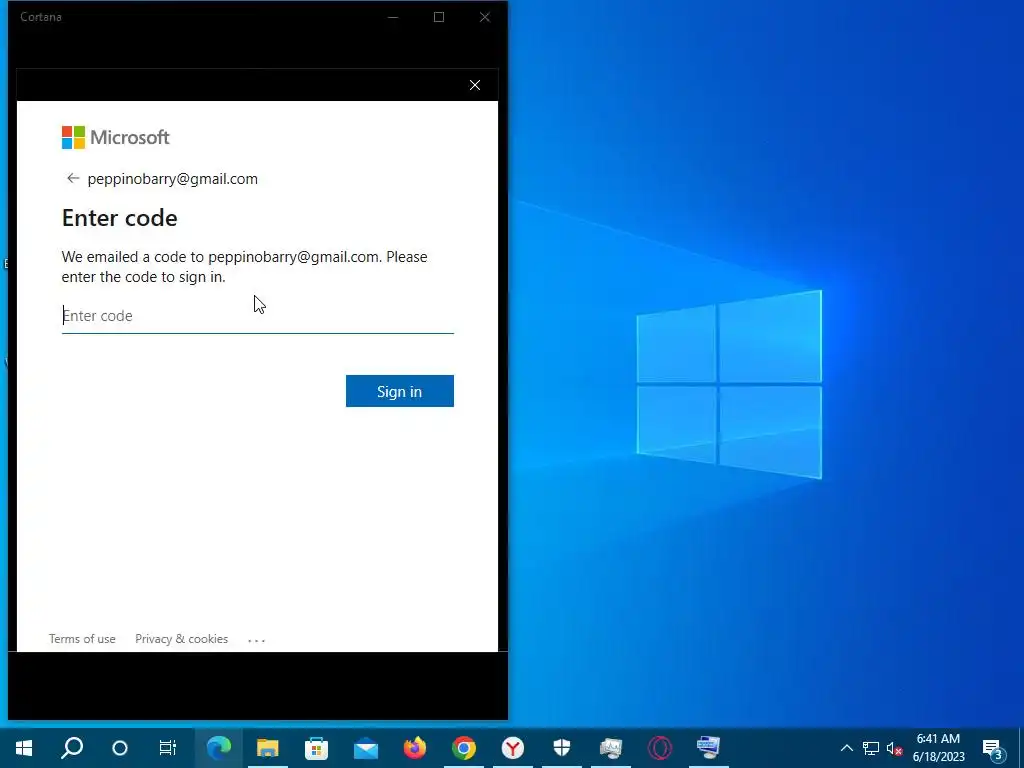Image resolution: width=1024 pixels, height=768 pixels.
Task: Open the computer app icon after Opera
Action: 709,748
